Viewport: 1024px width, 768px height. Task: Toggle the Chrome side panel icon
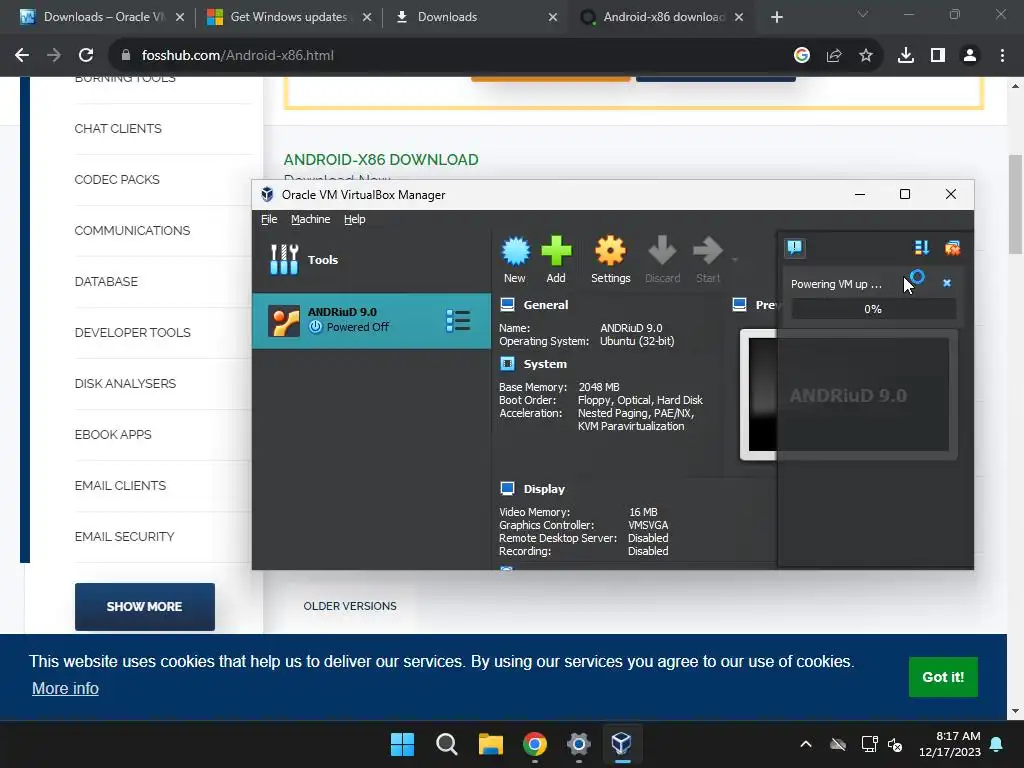coord(938,56)
